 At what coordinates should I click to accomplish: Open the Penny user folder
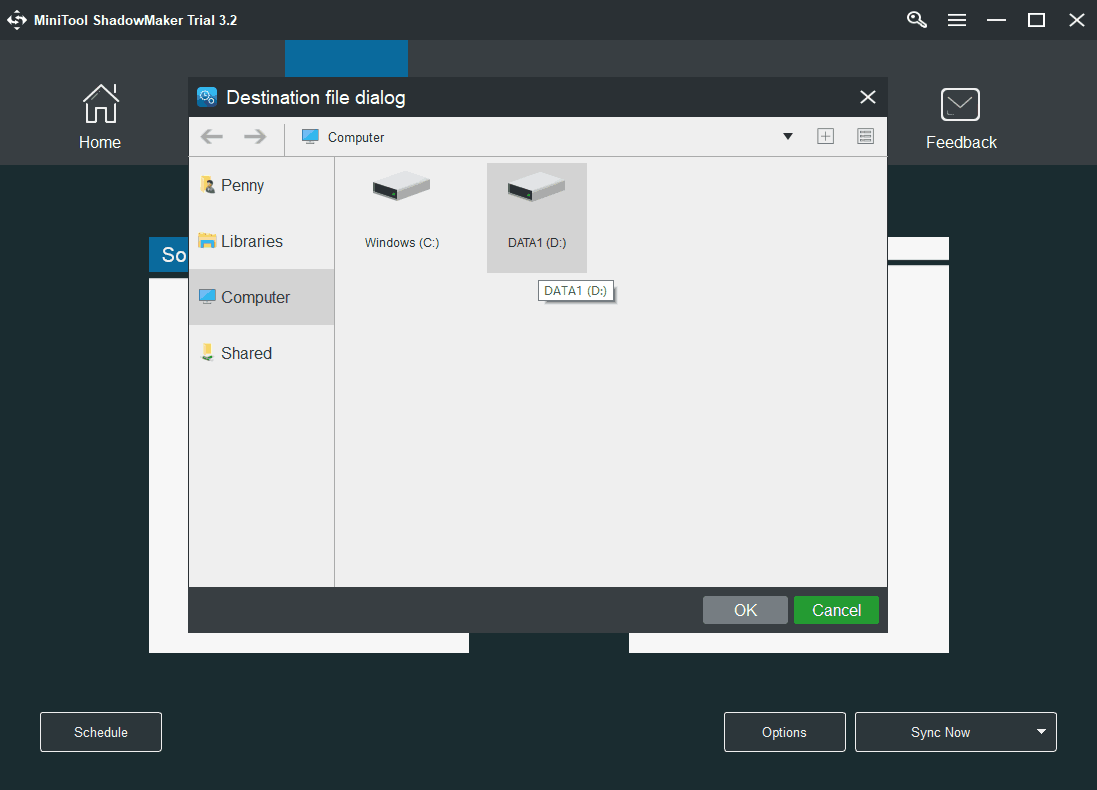262,185
